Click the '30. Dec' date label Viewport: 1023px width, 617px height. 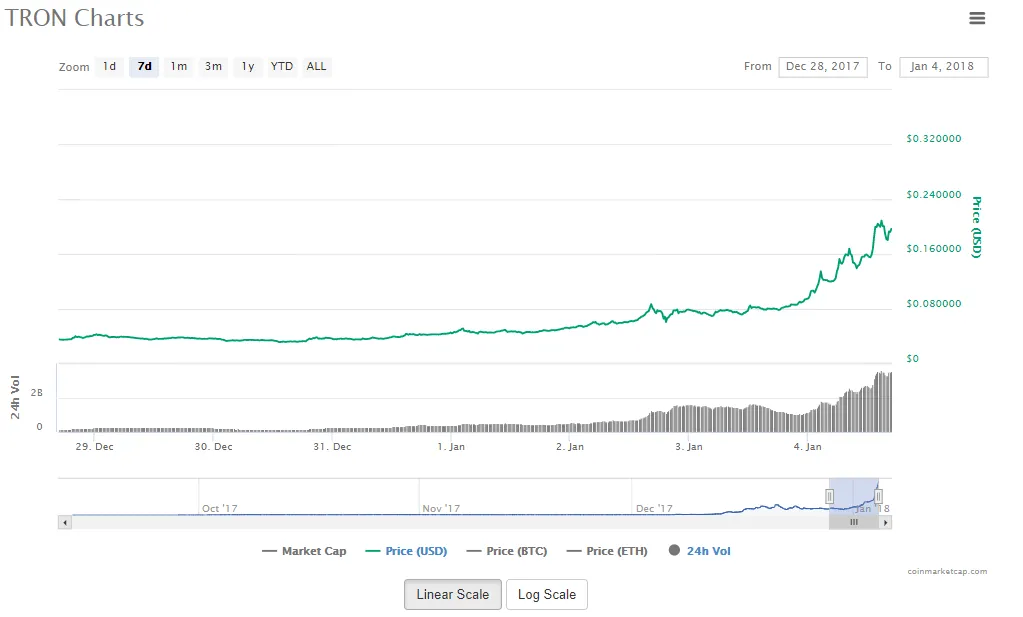[213, 447]
